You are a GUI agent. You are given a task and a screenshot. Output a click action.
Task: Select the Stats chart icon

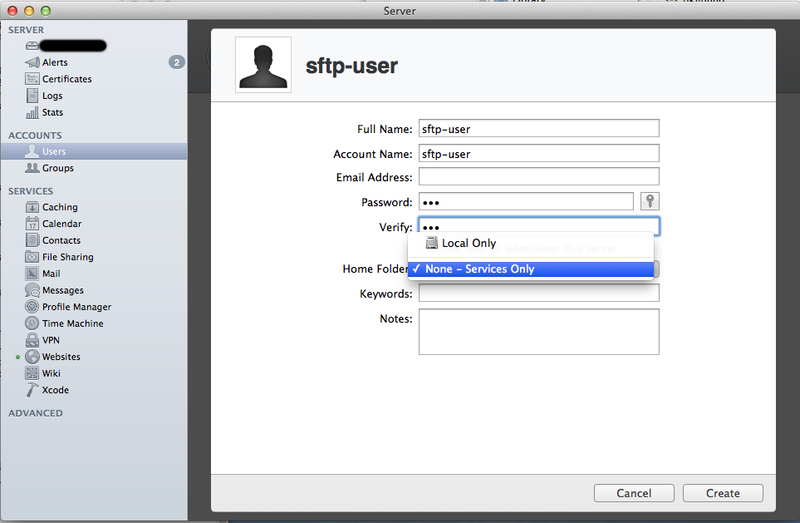pyautogui.click(x=33, y=112)
